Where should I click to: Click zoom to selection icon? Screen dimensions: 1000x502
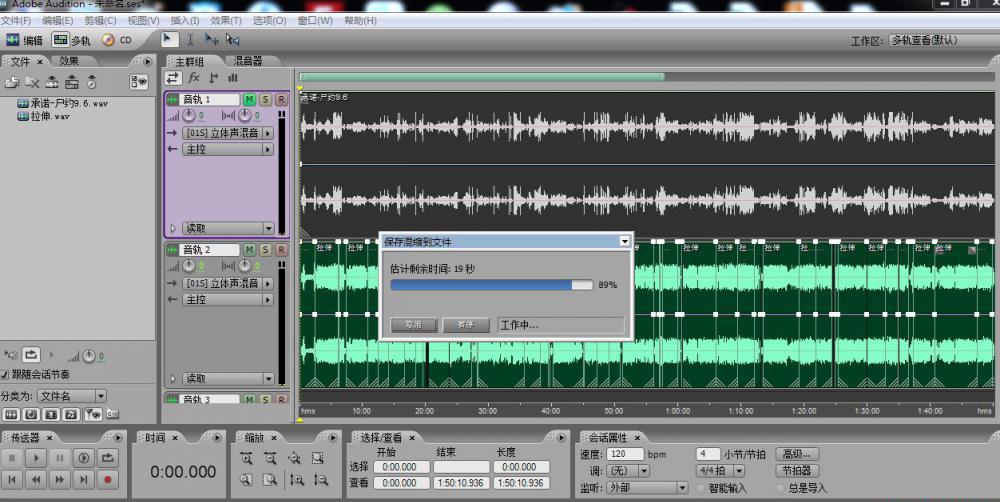pos(318,458)
